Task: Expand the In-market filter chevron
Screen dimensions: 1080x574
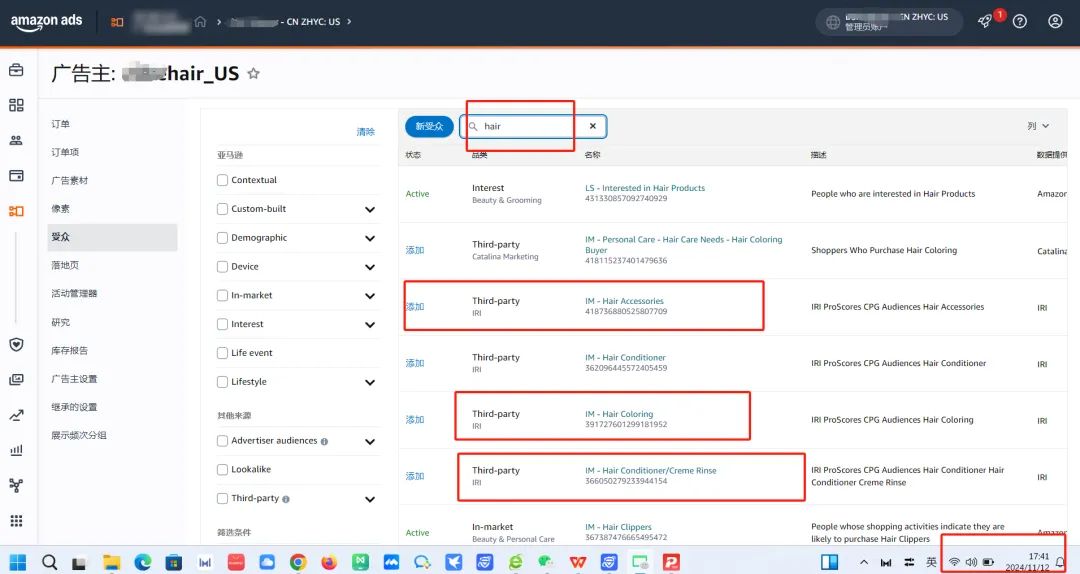Action: 370,296
